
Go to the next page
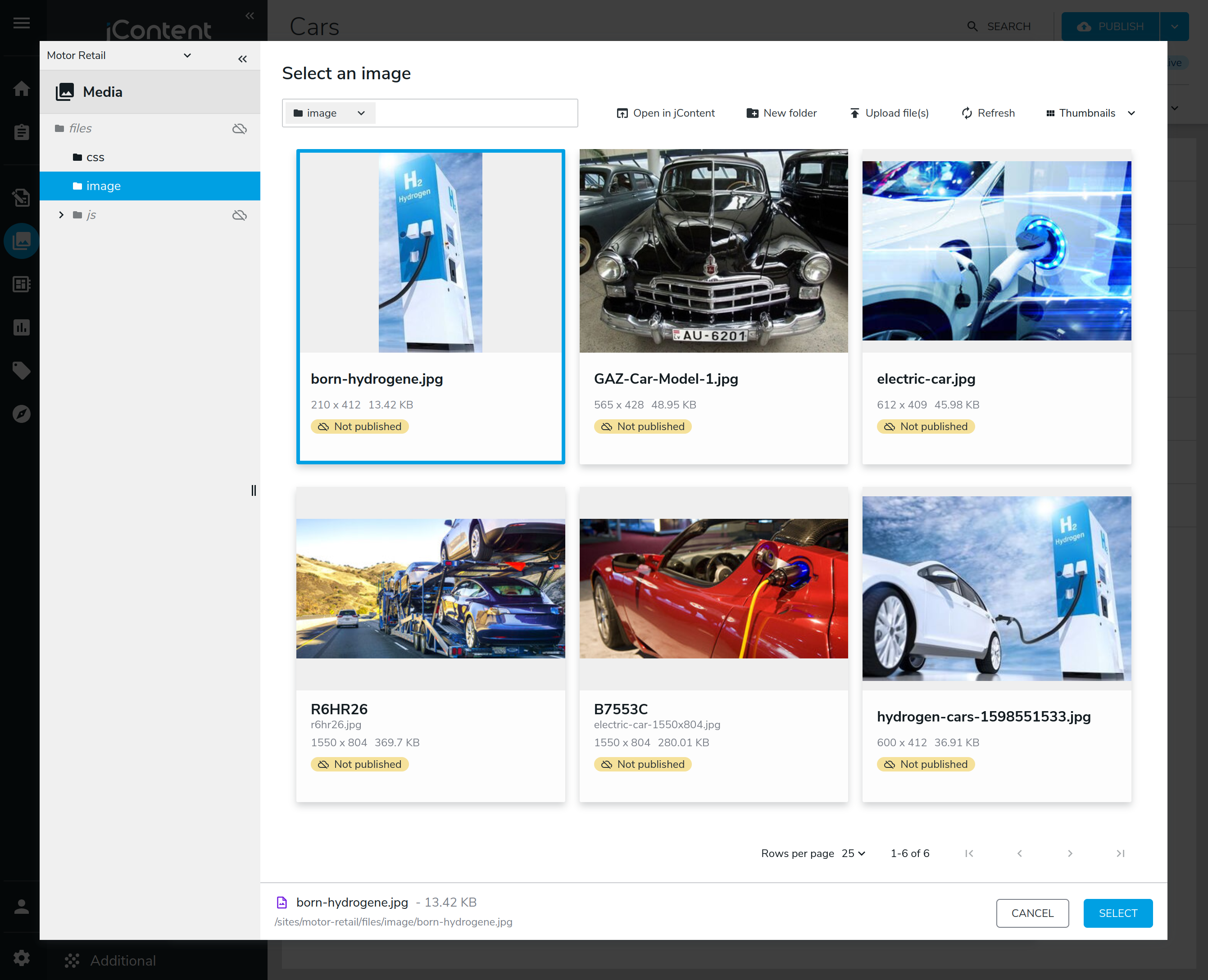tap(1070, 853)
